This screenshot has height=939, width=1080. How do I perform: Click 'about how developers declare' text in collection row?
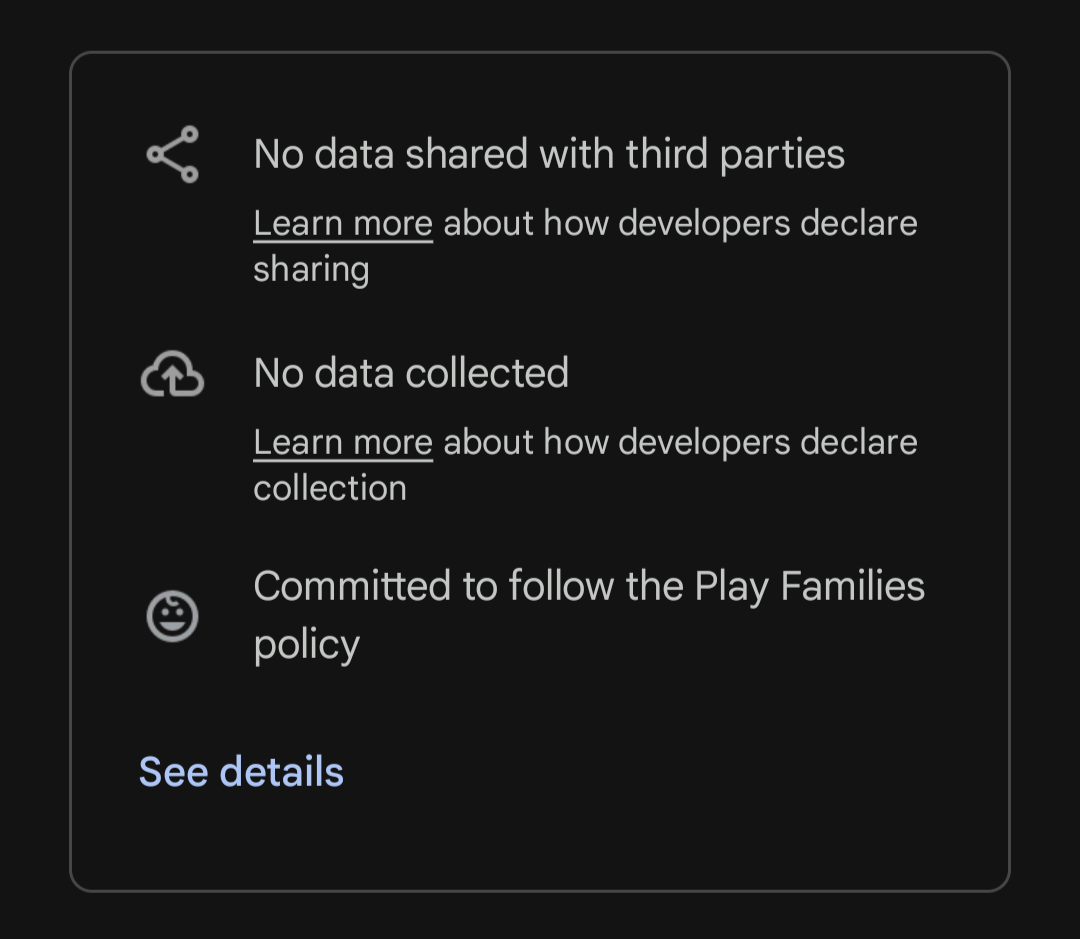click(x=681, y=442)
